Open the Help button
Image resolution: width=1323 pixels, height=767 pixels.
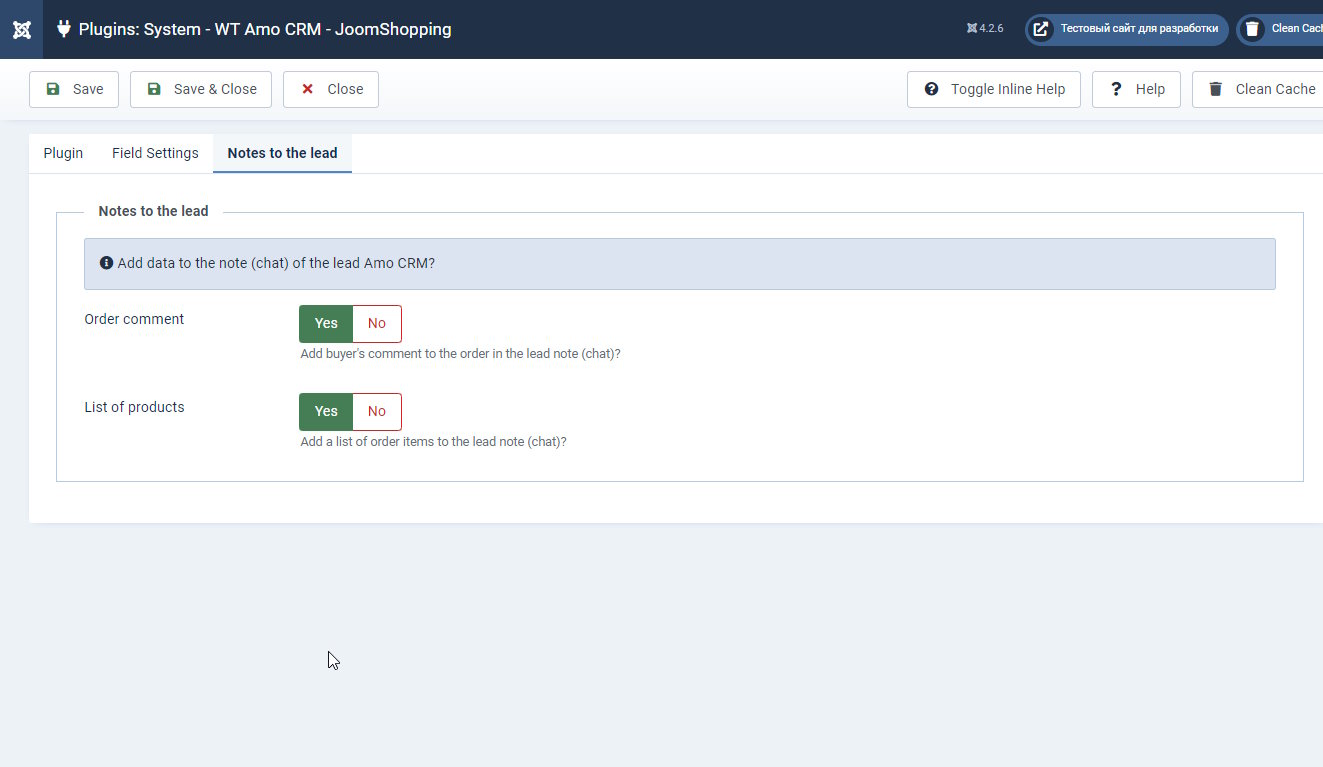coord(1136,89)
